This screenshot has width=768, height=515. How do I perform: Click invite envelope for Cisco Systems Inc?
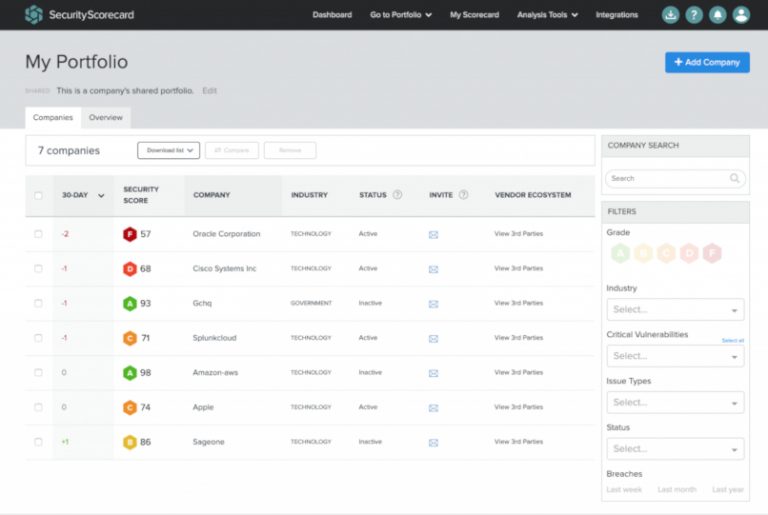(x=433, y=269)
